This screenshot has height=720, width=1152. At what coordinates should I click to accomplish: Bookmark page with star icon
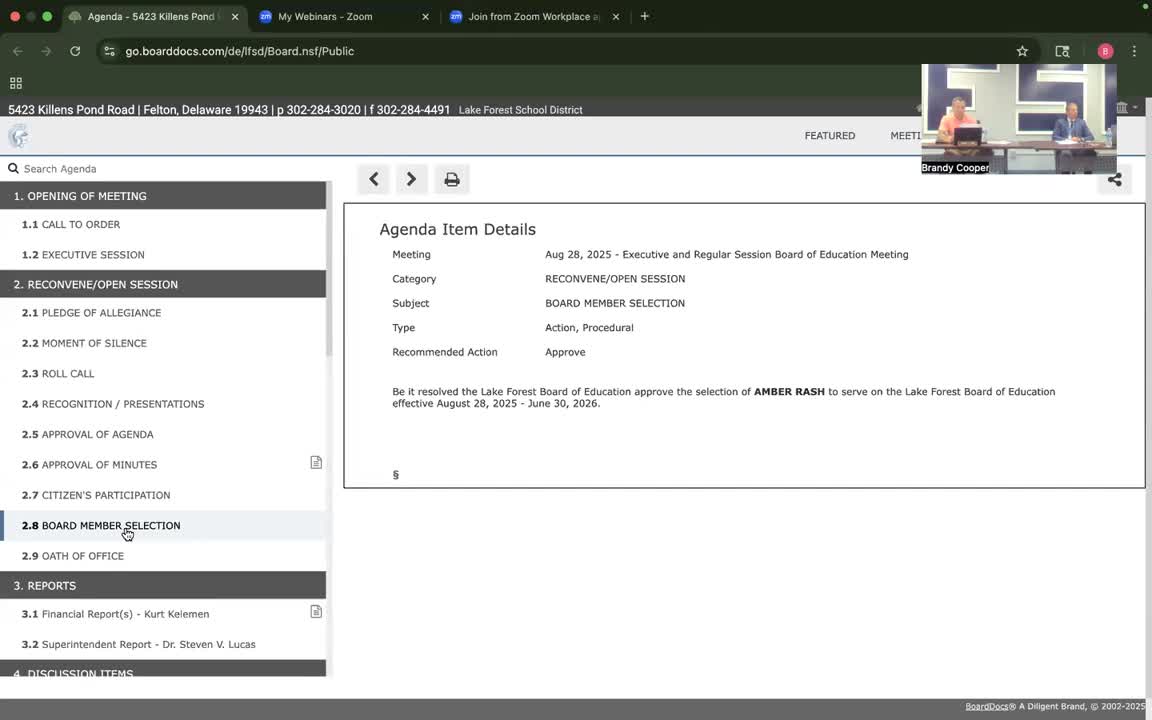(x=1022, y=51)
